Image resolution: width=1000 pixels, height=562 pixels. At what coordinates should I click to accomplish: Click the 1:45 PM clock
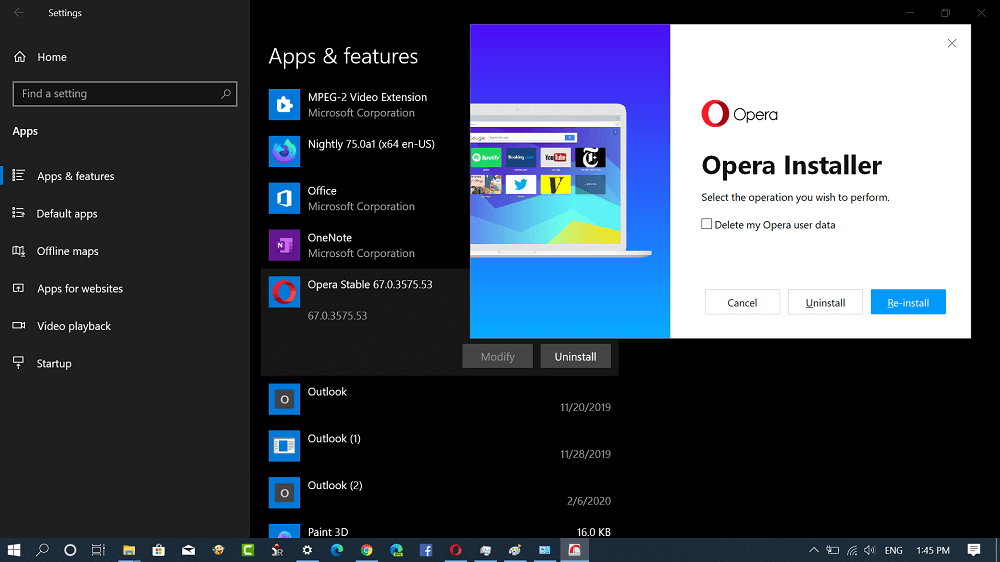pyautogui.click(x=933, y=550)
